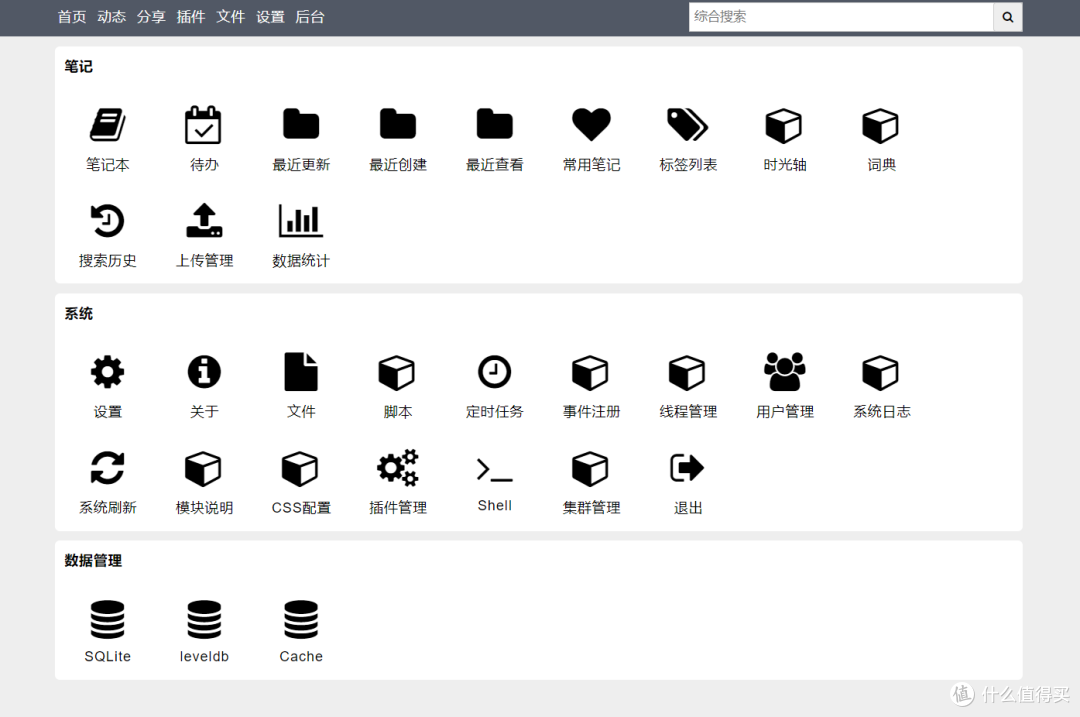Open the 最近更新 folder
Screen dimensions: 1080x717
(301, 124)
